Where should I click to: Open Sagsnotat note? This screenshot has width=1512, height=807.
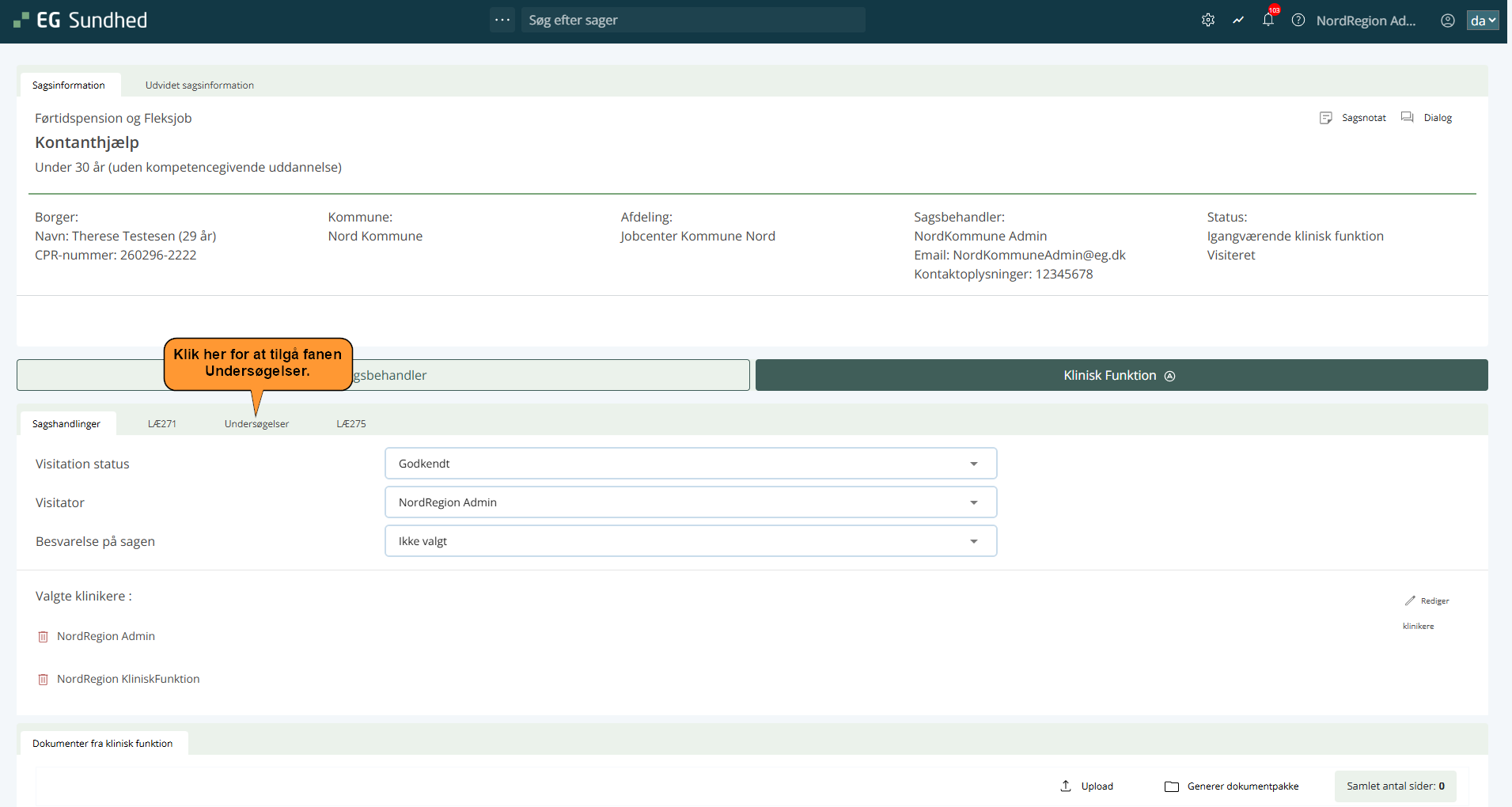[1353, 118]
